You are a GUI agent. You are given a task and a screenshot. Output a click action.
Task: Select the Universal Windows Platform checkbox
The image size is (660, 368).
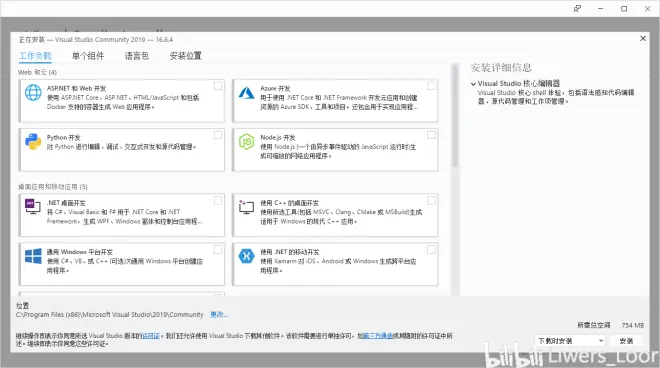(218, 250)
